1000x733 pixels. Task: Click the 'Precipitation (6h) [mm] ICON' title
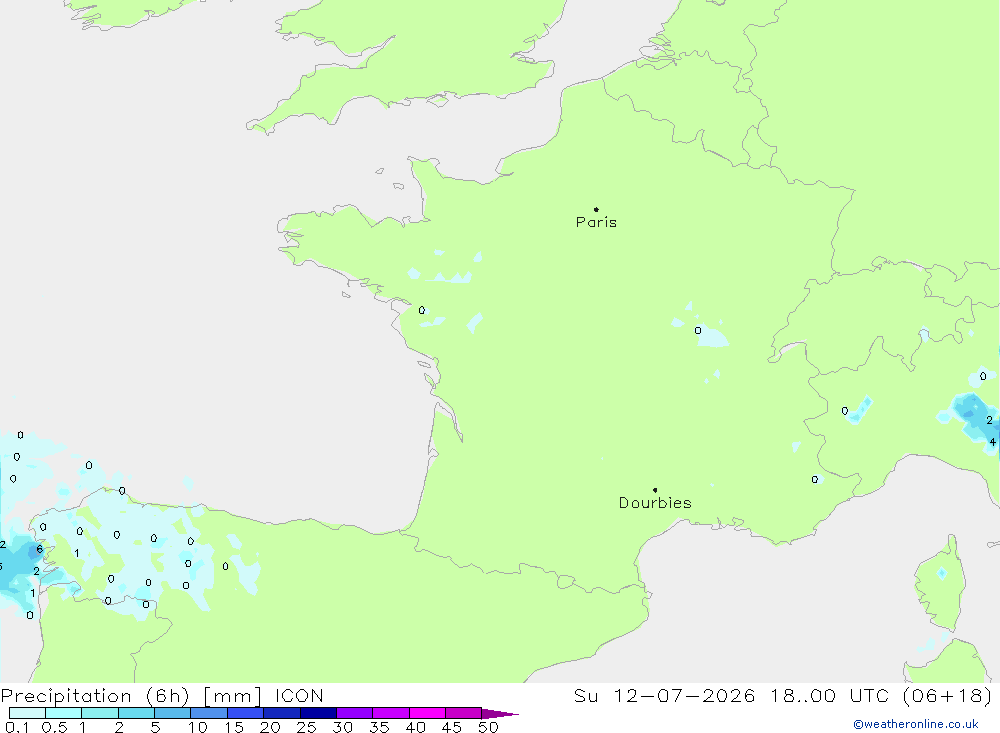click(x=162, y=696)
